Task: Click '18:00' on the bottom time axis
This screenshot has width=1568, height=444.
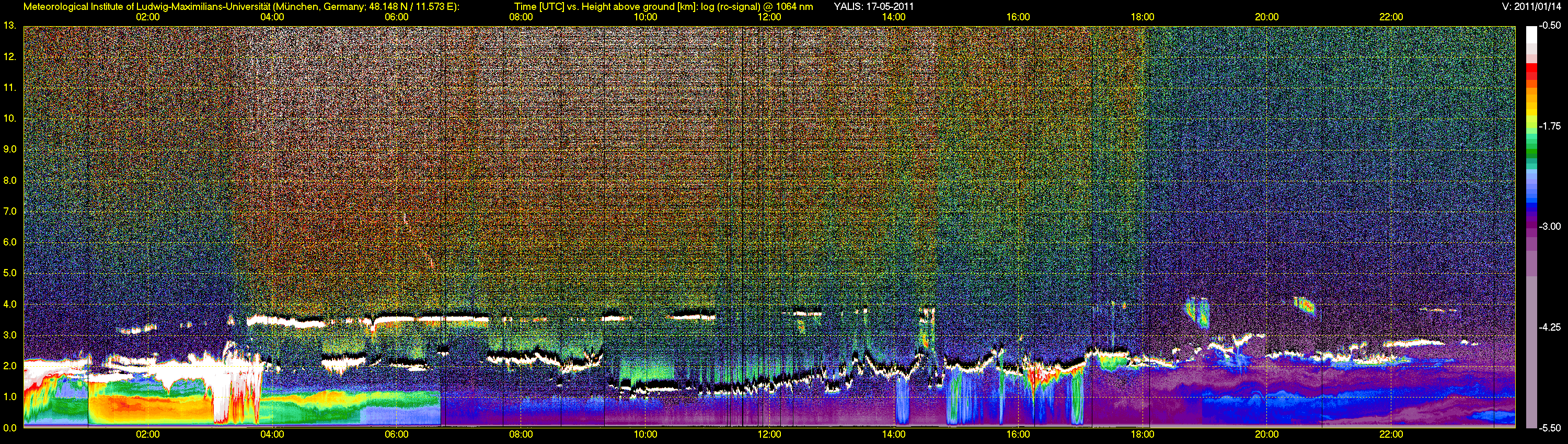Action: pyautogui.click(x=1143, y=434)
